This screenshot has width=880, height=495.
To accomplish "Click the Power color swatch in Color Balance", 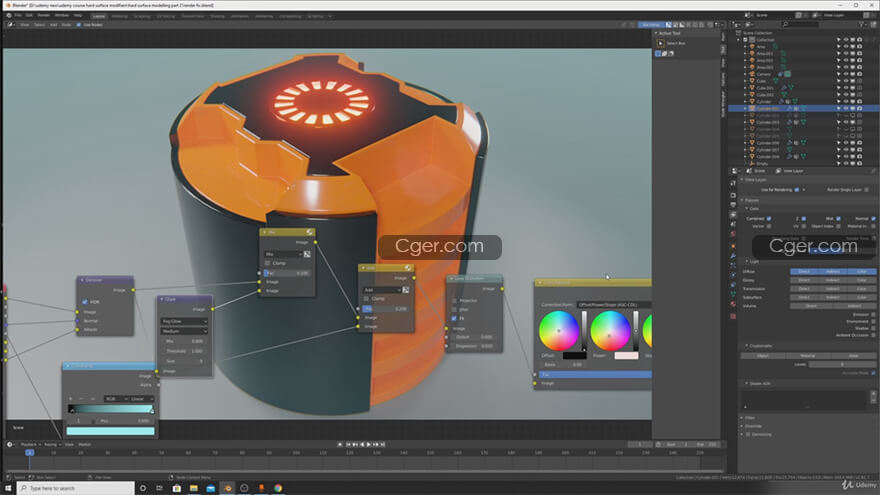I will click(x=626, y=356).
